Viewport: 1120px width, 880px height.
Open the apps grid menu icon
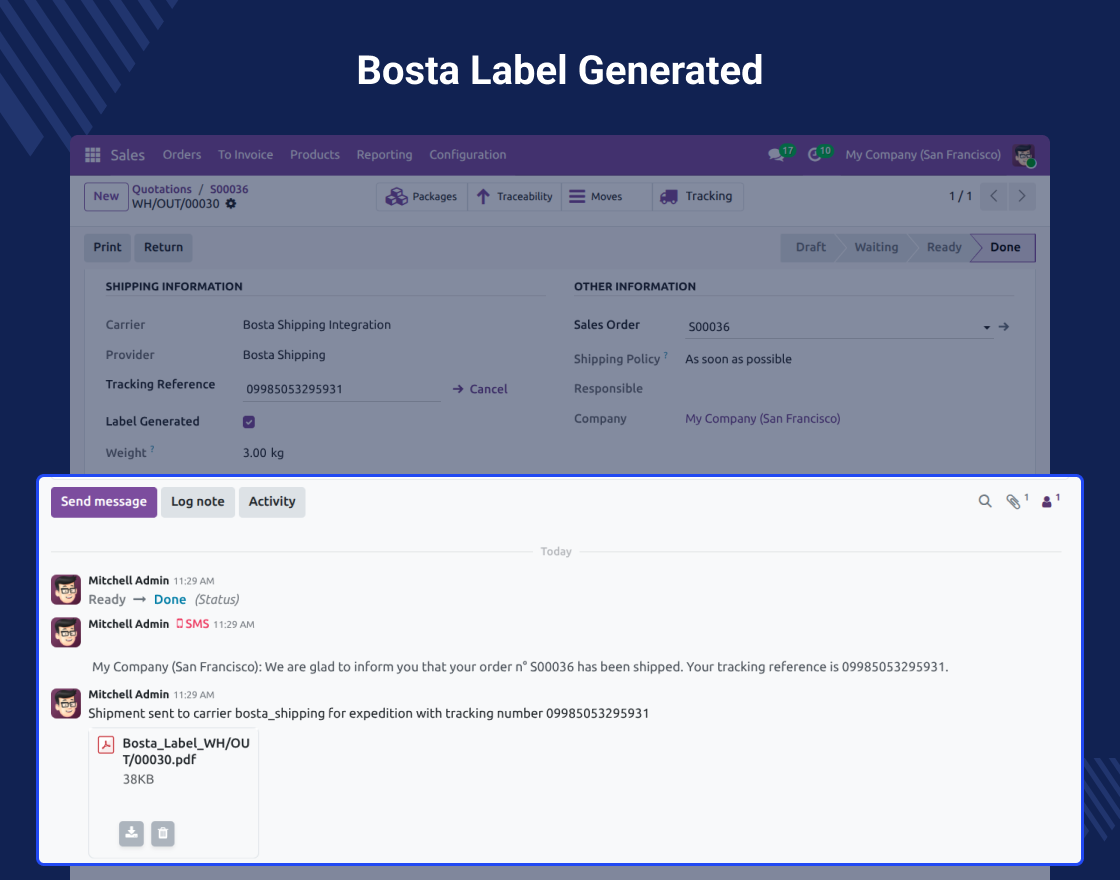click(x=93, y=155)
